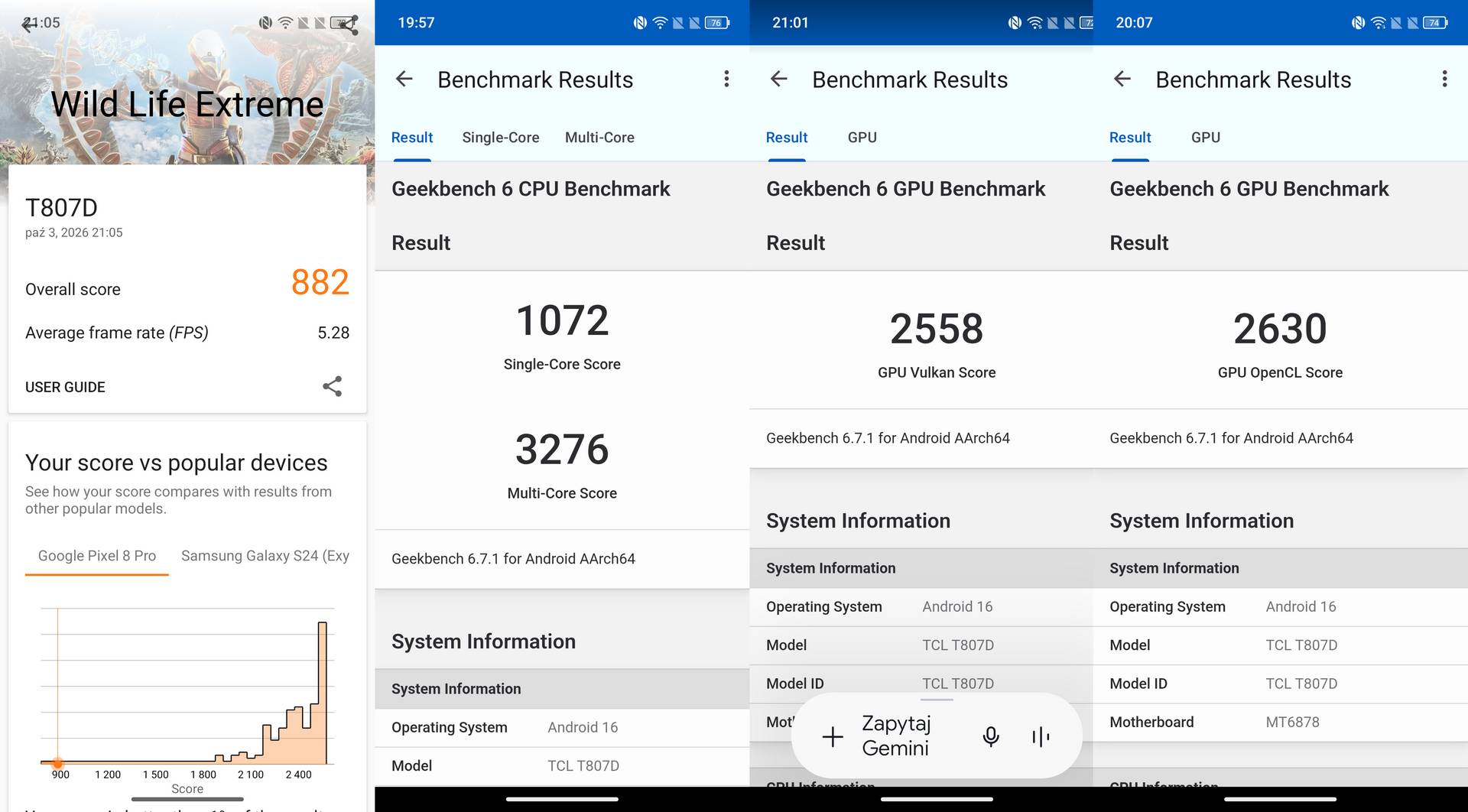Tap the single-core score 1072

pyautogui.click(x=562, y=320)
